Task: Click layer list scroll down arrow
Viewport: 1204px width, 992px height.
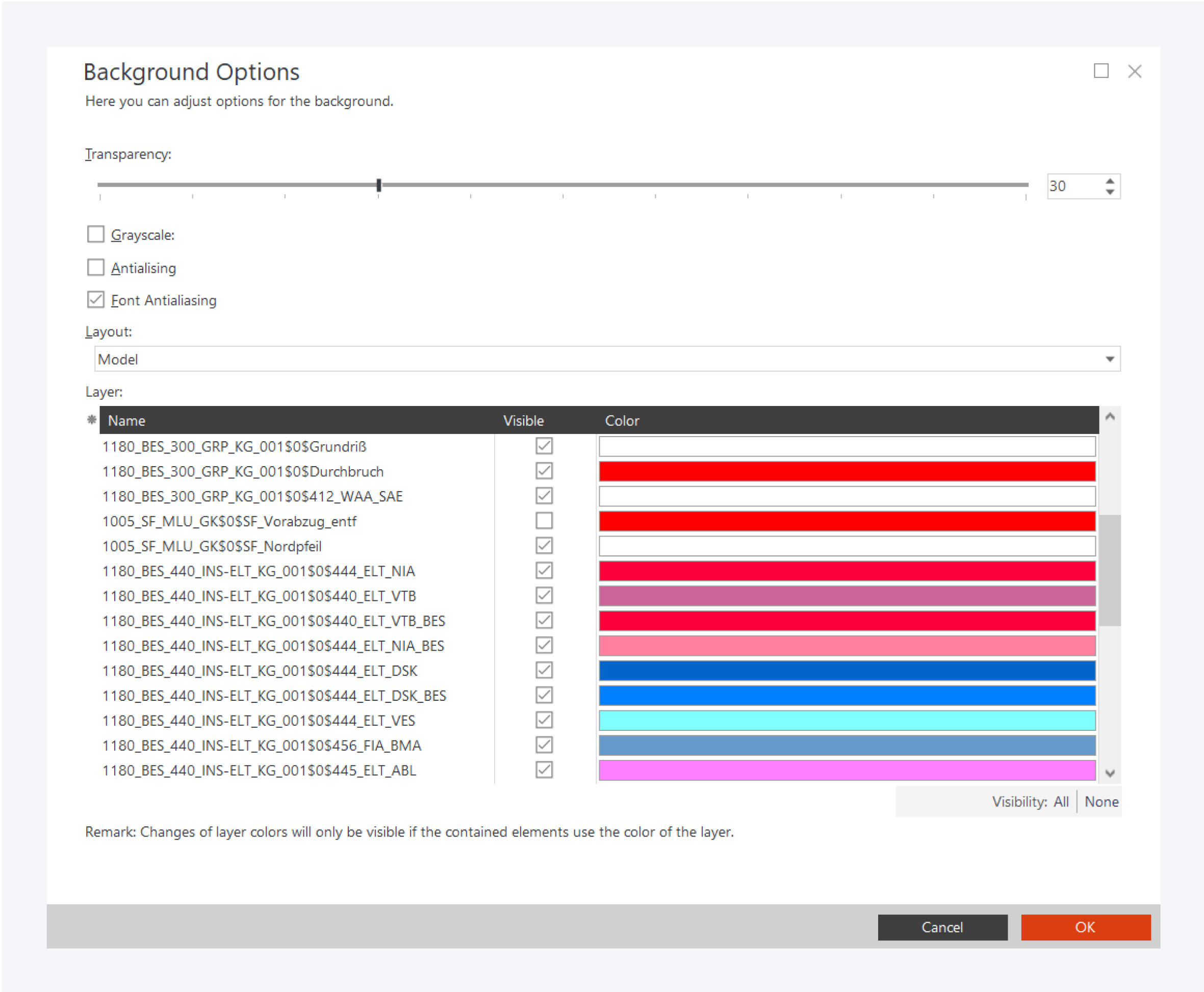Action: pyautogui.click(x=1109, y=773)
